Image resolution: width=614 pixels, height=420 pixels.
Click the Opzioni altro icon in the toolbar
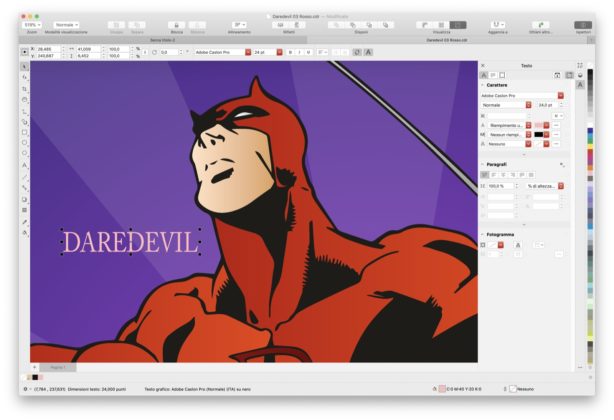coord(541,25)
